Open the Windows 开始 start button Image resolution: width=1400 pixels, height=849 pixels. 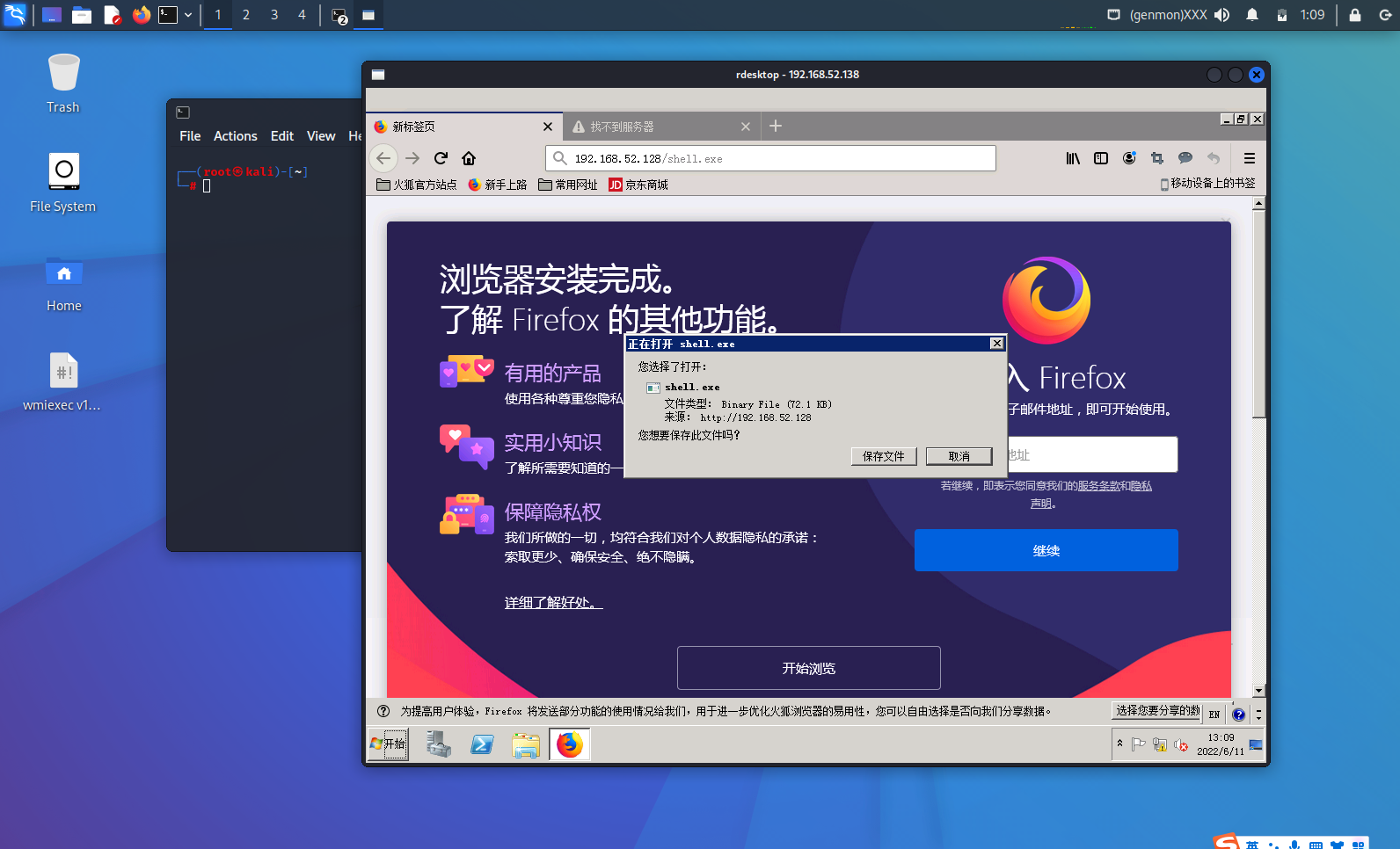point(388,744)
